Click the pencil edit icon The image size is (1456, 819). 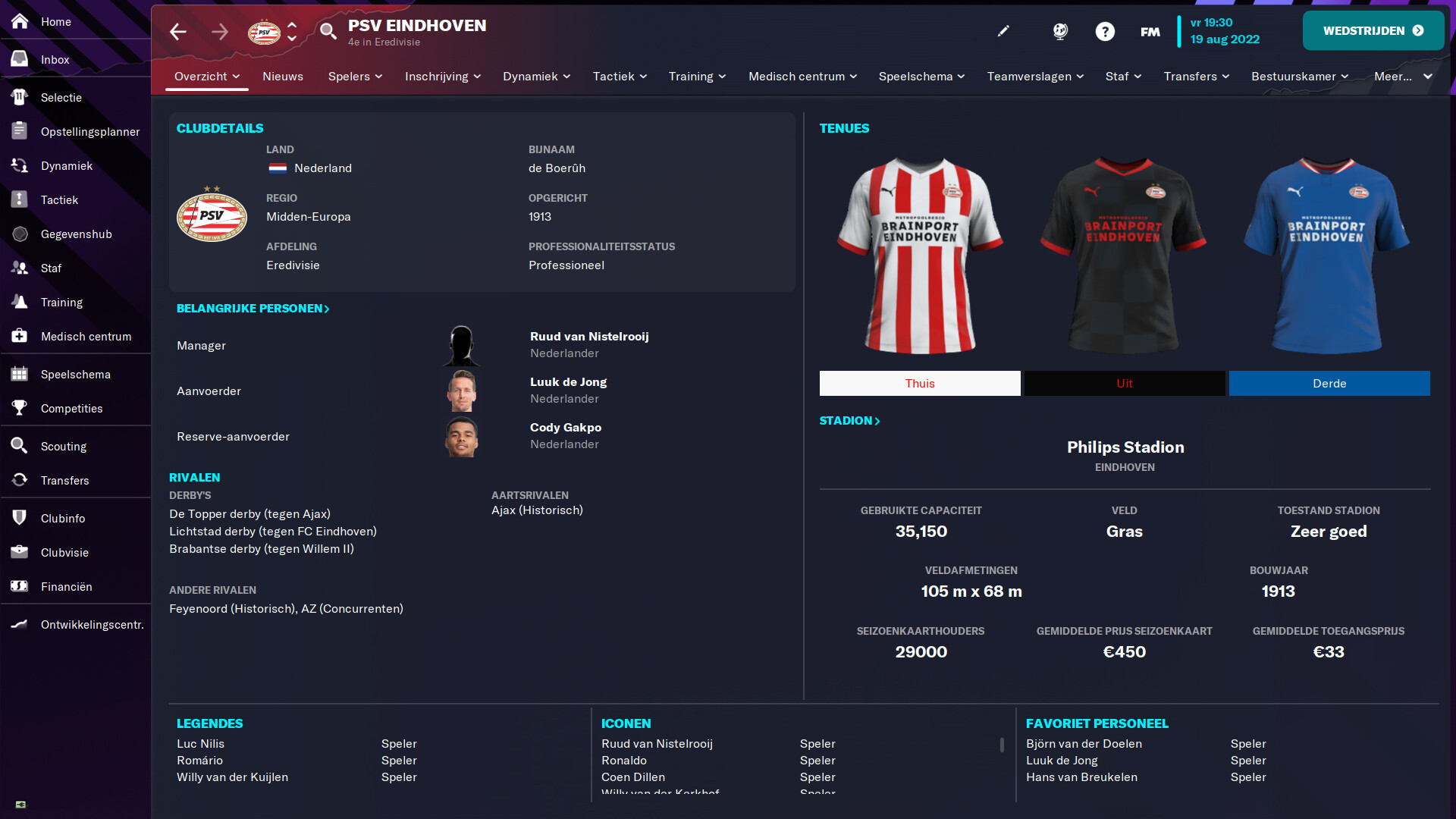(1003, 31)
